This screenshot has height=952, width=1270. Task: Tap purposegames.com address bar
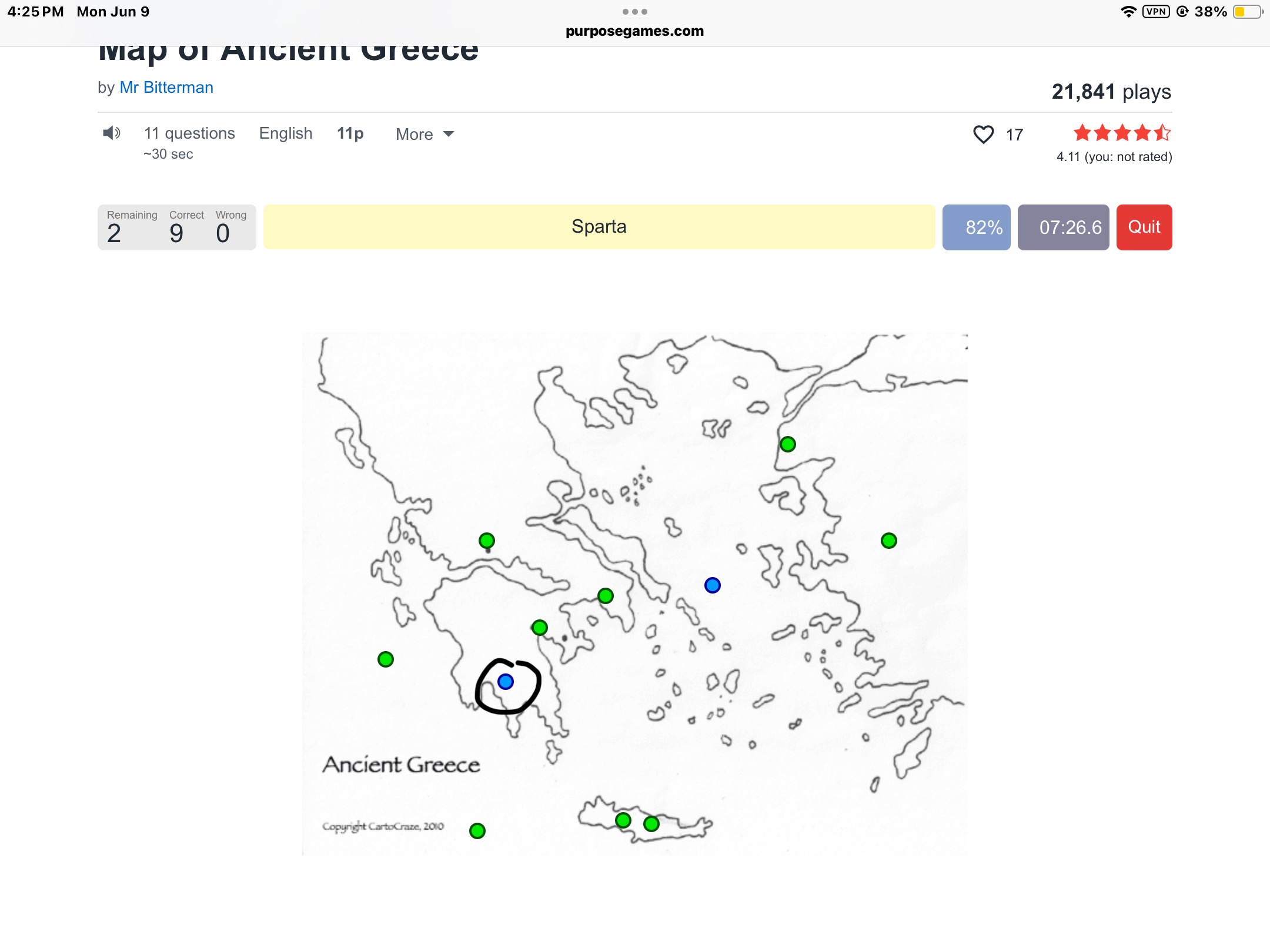pos(634,31)
